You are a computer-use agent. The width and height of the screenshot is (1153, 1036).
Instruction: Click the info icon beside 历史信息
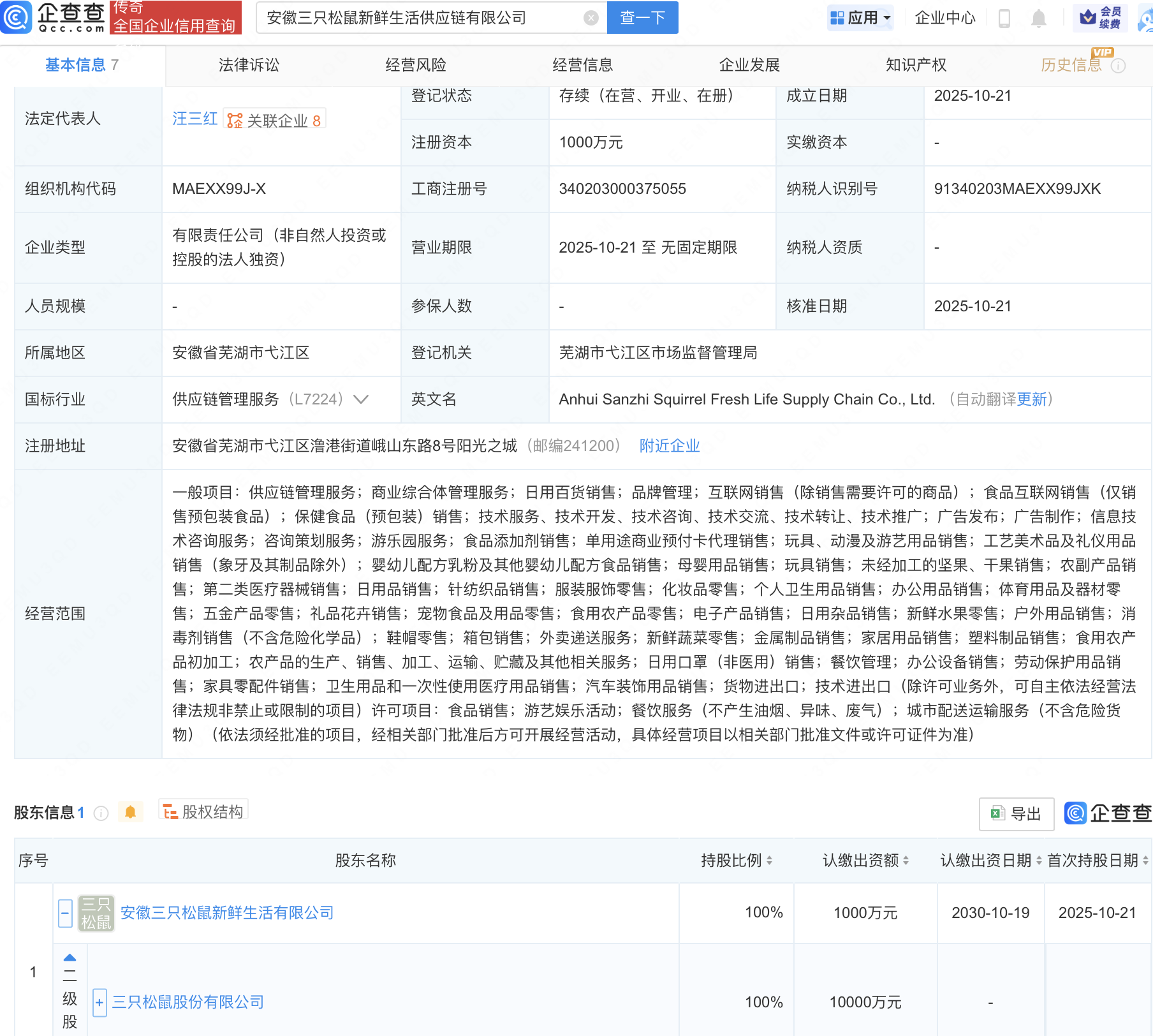tap(1118, 66)
